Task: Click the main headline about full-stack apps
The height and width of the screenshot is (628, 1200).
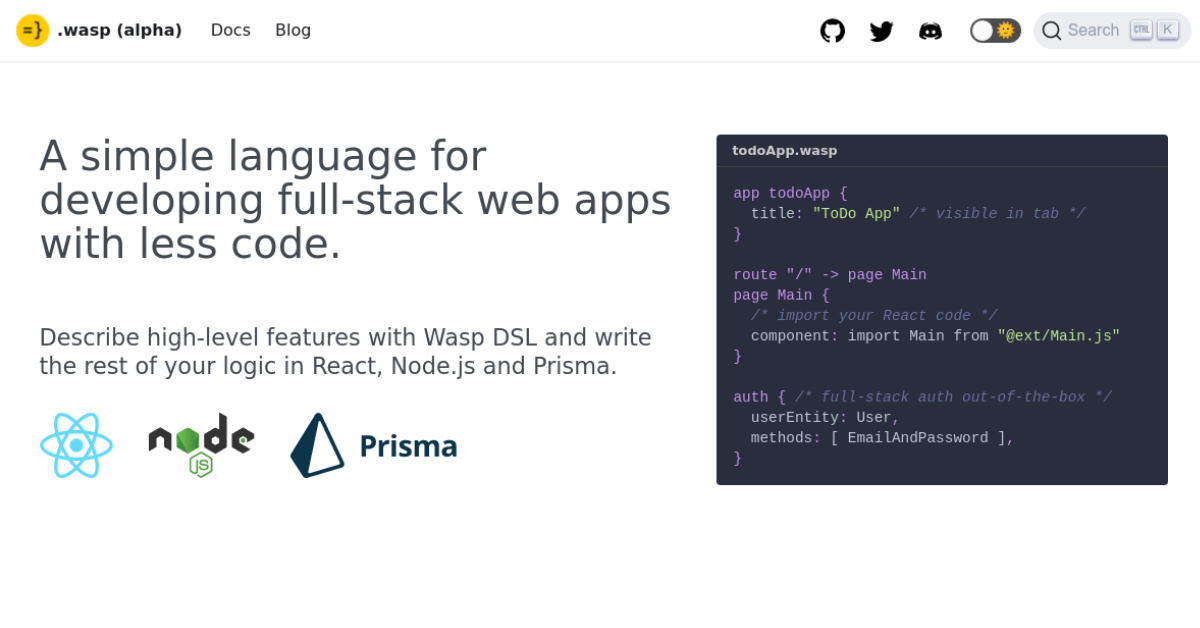Action: (355, 199)
